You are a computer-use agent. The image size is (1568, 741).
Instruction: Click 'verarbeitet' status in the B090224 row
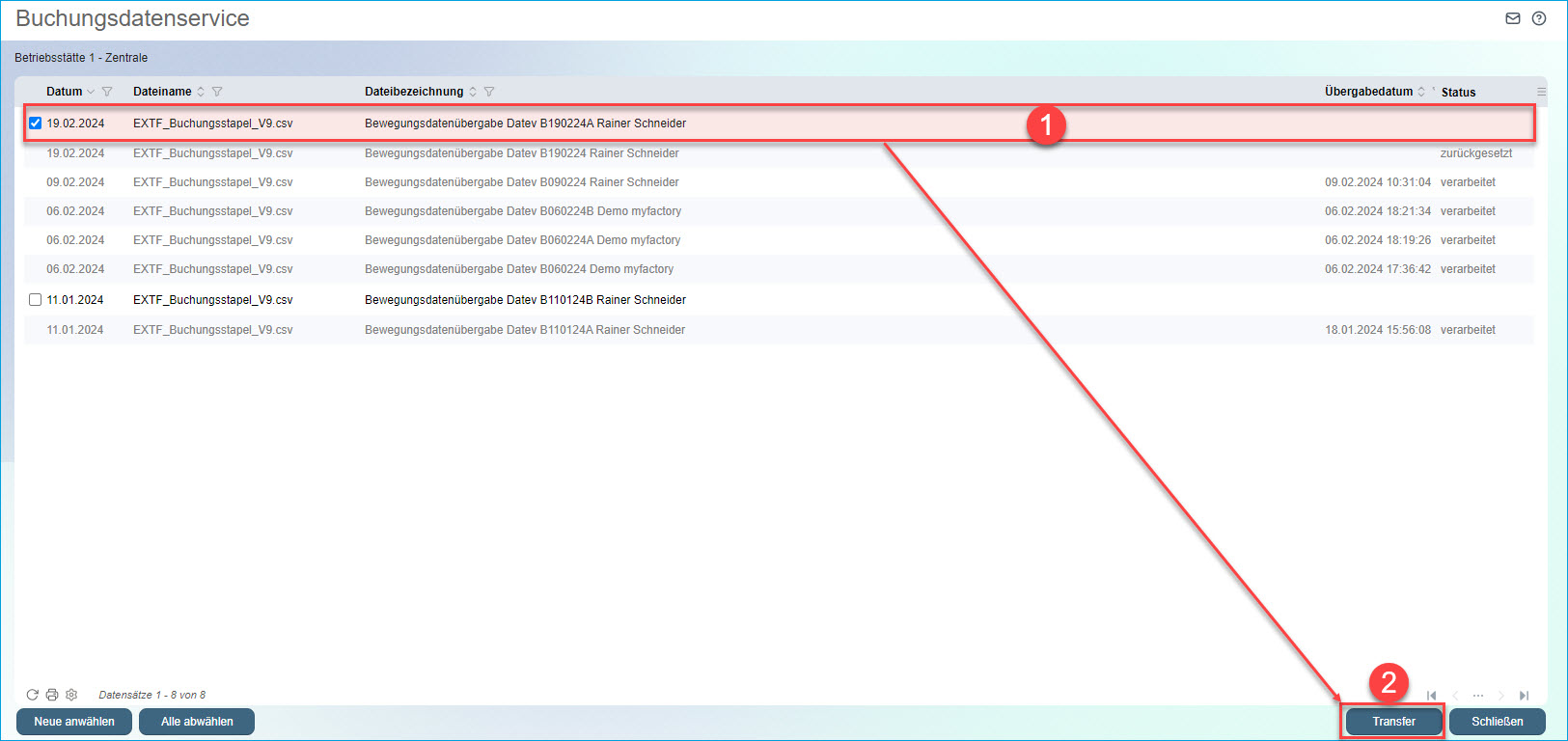(1468, 182)
